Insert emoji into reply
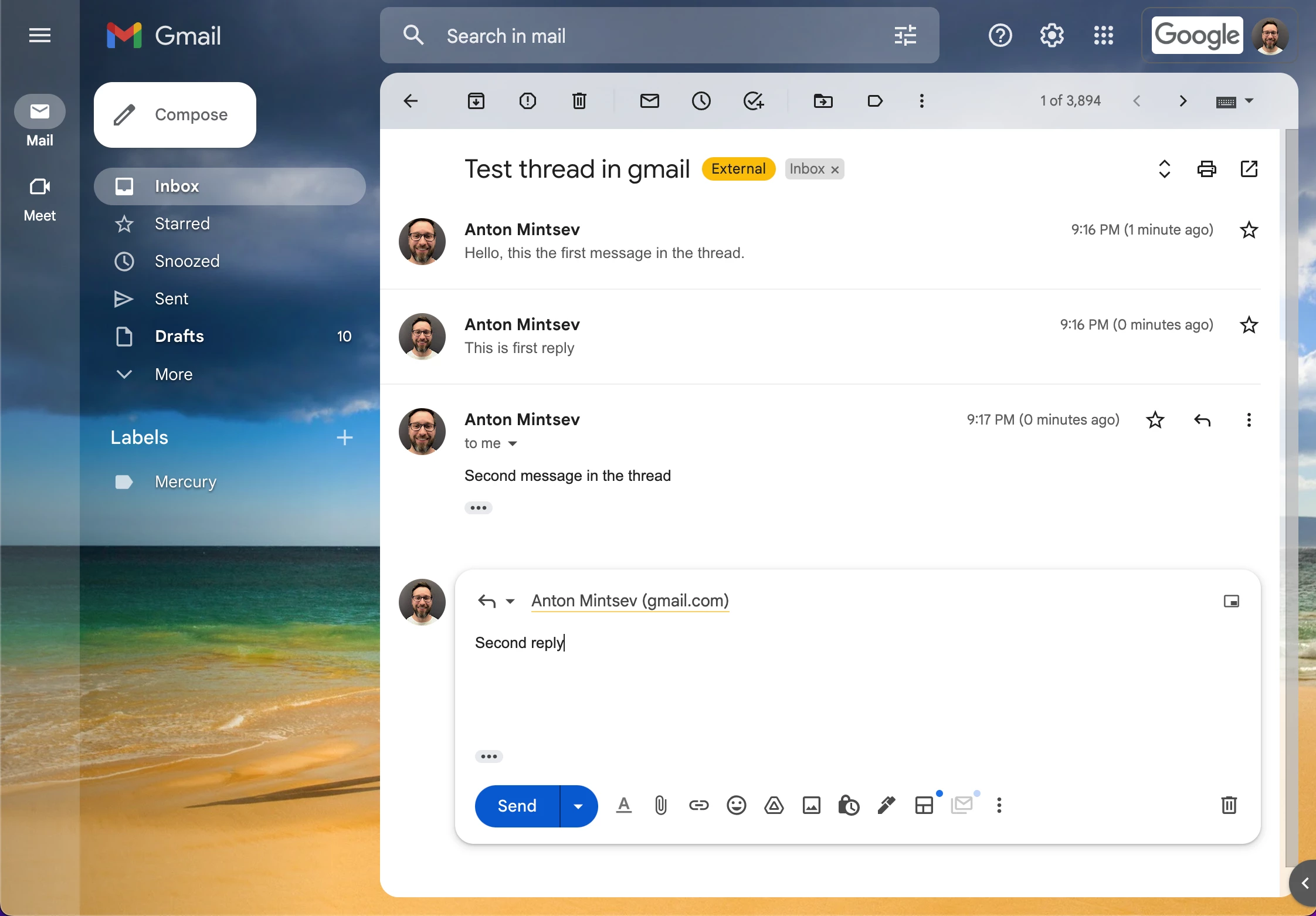The image size is (1316, 916). click(x=736, y=805)
